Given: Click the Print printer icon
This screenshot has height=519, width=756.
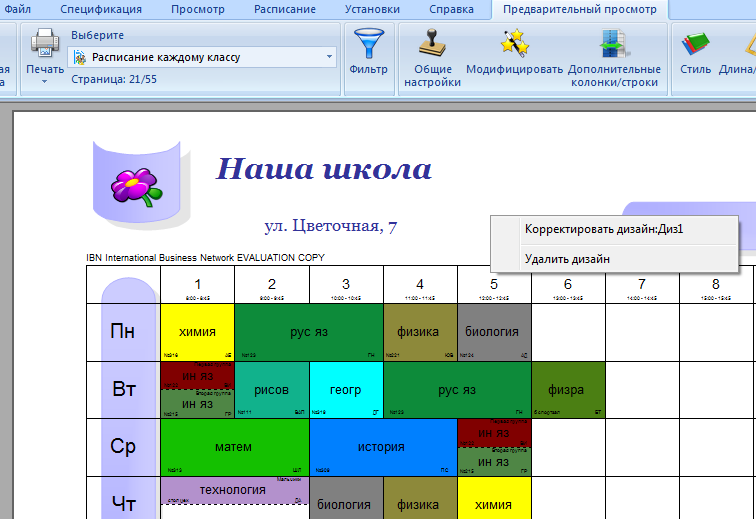Looking at the screenshot, I should (44, 42).
